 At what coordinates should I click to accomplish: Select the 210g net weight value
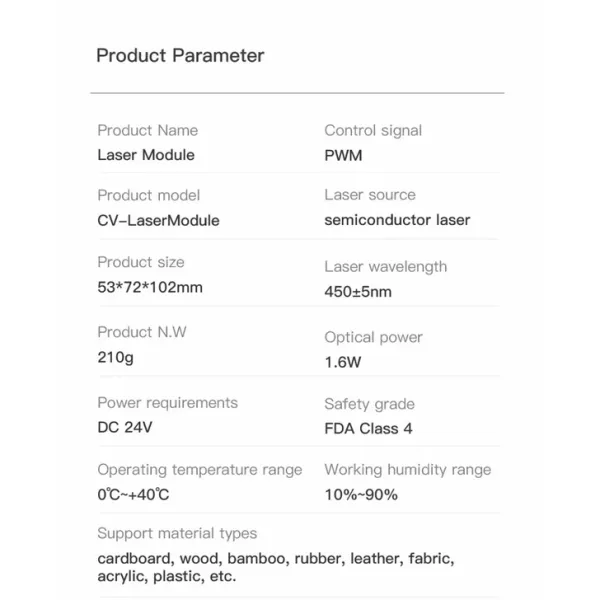click(116, 358)
